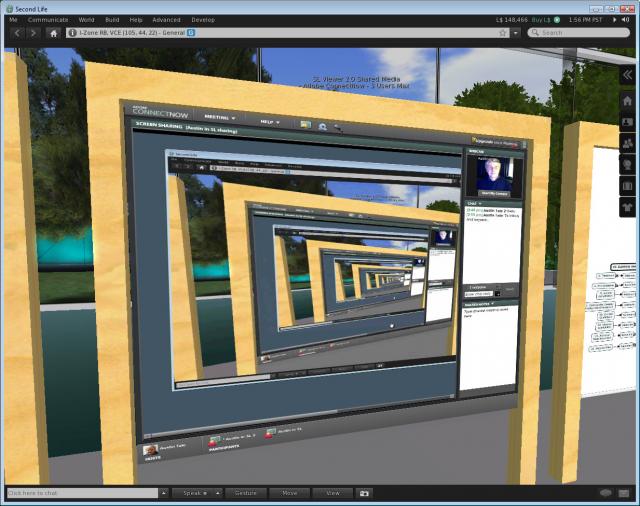Click the ConnectNow shared notes text area

pos(489,347)
